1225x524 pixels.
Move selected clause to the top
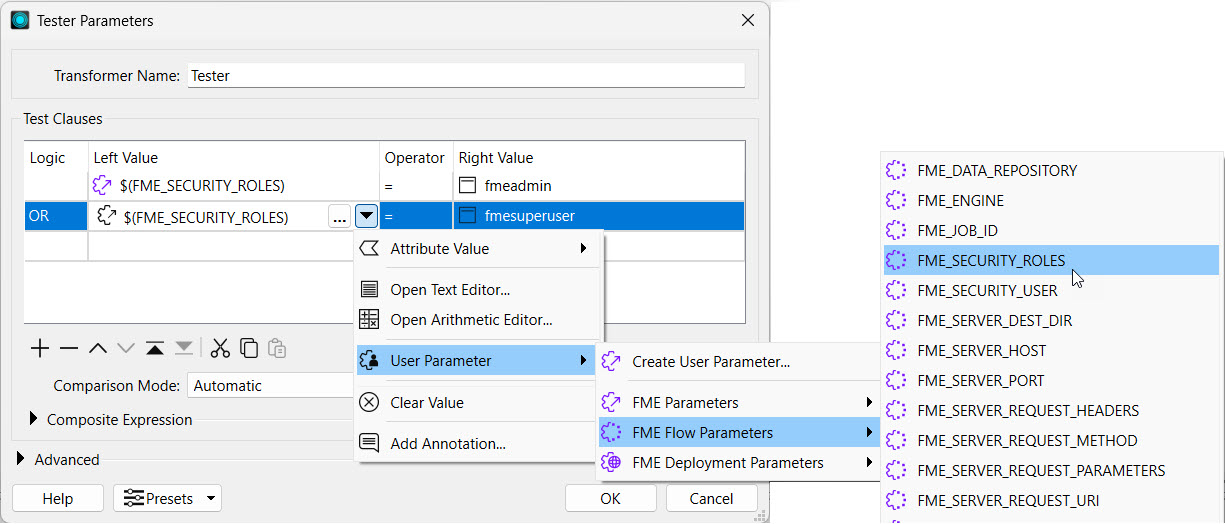tap(155, 348)
